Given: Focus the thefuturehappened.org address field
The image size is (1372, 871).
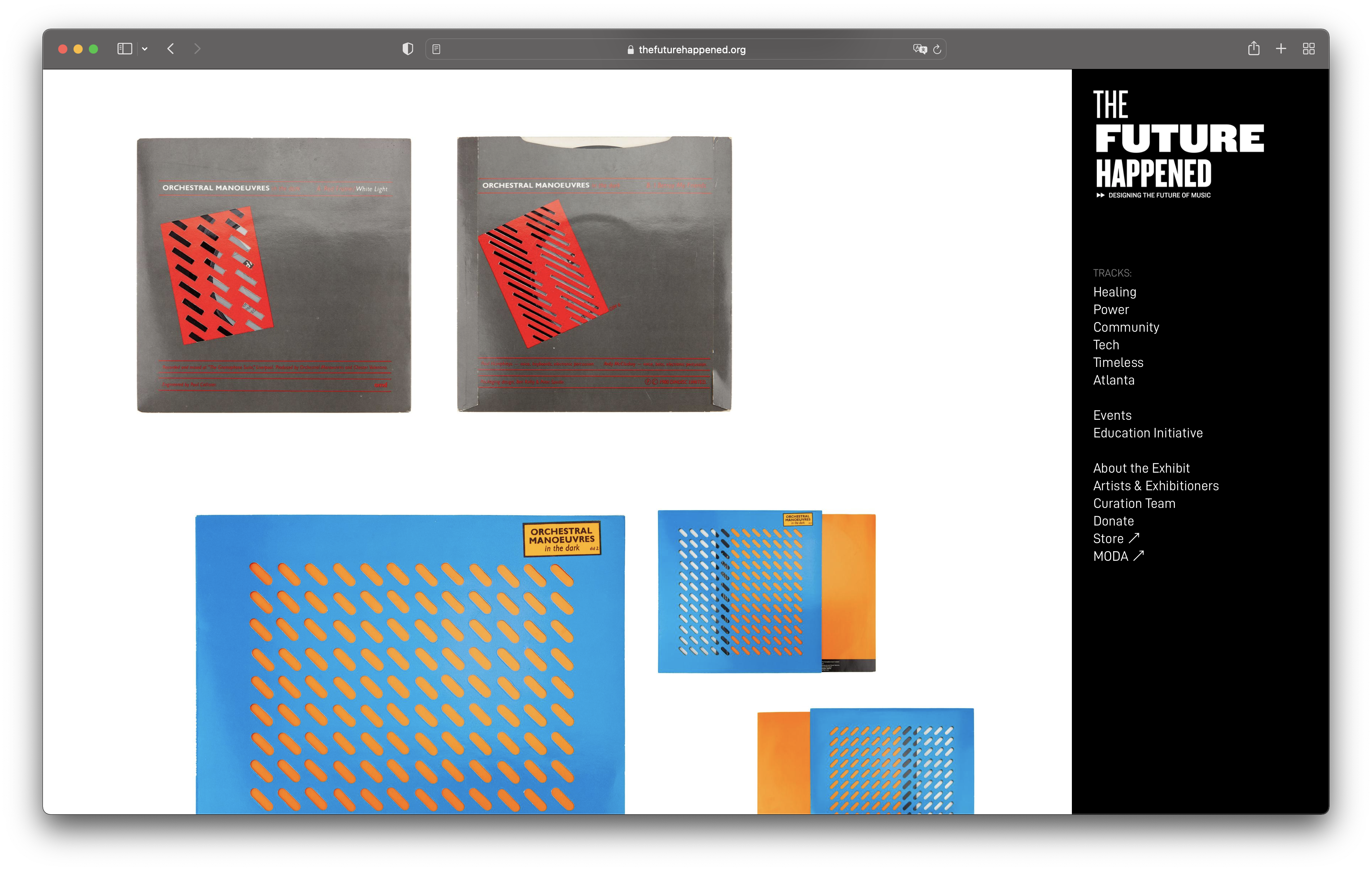Looking at the screenshot, I should pos(686,49).
